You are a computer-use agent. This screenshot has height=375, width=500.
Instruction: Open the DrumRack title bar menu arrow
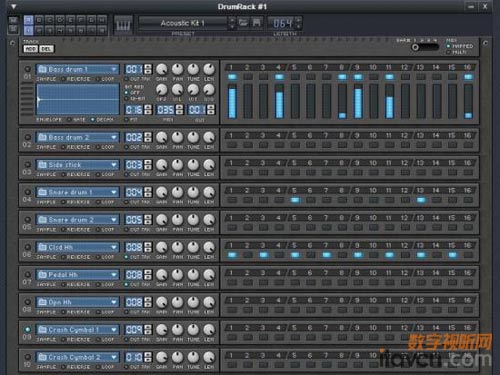(x=14, y=6)
